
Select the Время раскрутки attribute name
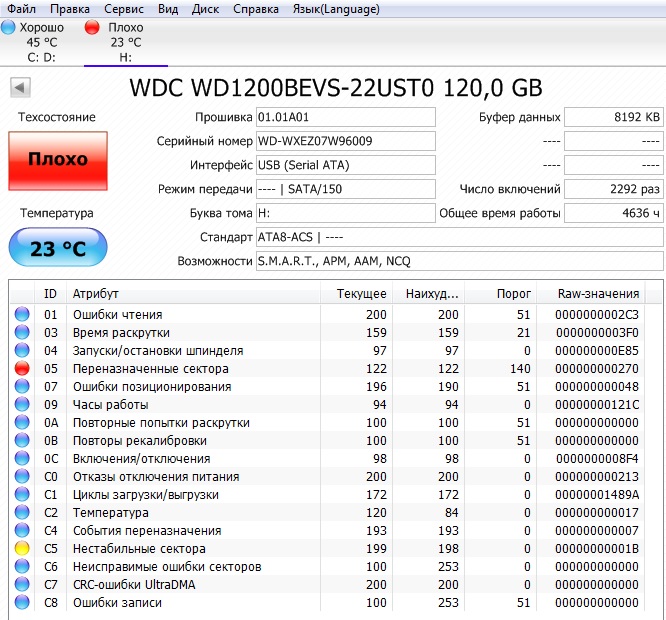[121, 333]
